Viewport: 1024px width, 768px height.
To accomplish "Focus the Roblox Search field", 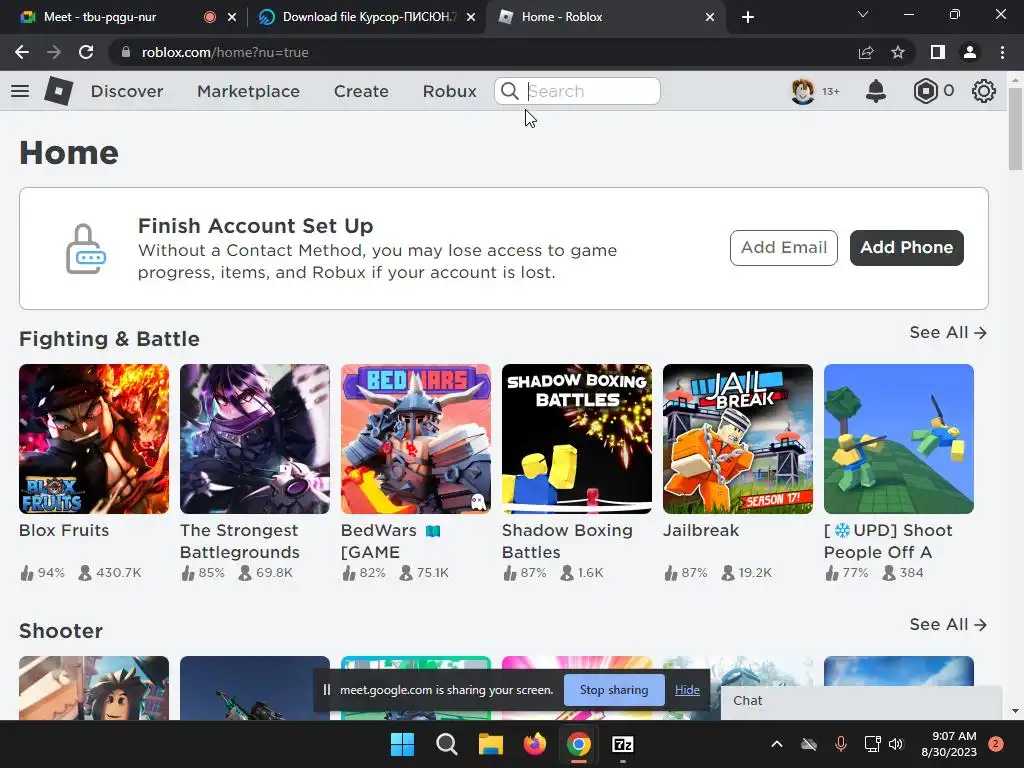I will click(577, 91).
